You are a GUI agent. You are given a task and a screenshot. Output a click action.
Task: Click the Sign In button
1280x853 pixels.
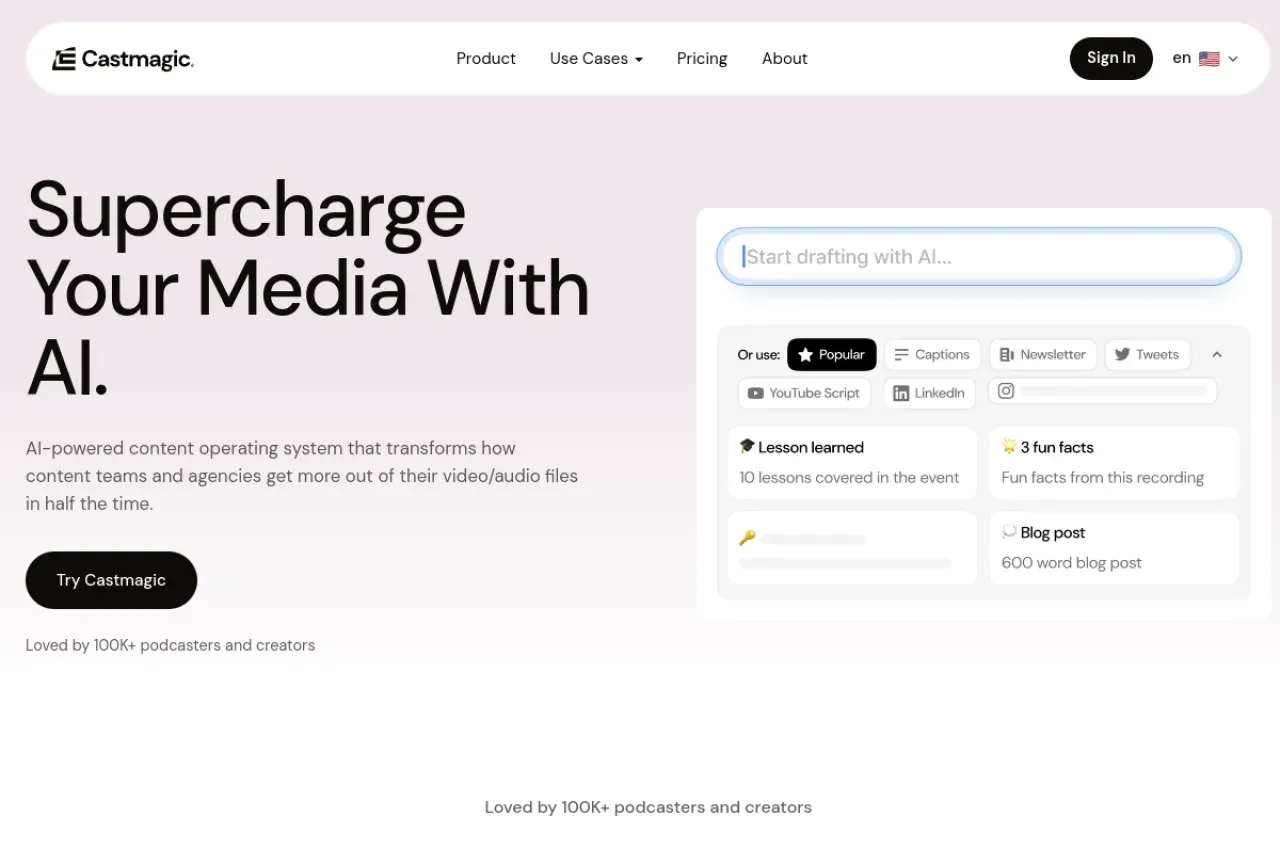pyautogui.click(x=1111, y=58)
